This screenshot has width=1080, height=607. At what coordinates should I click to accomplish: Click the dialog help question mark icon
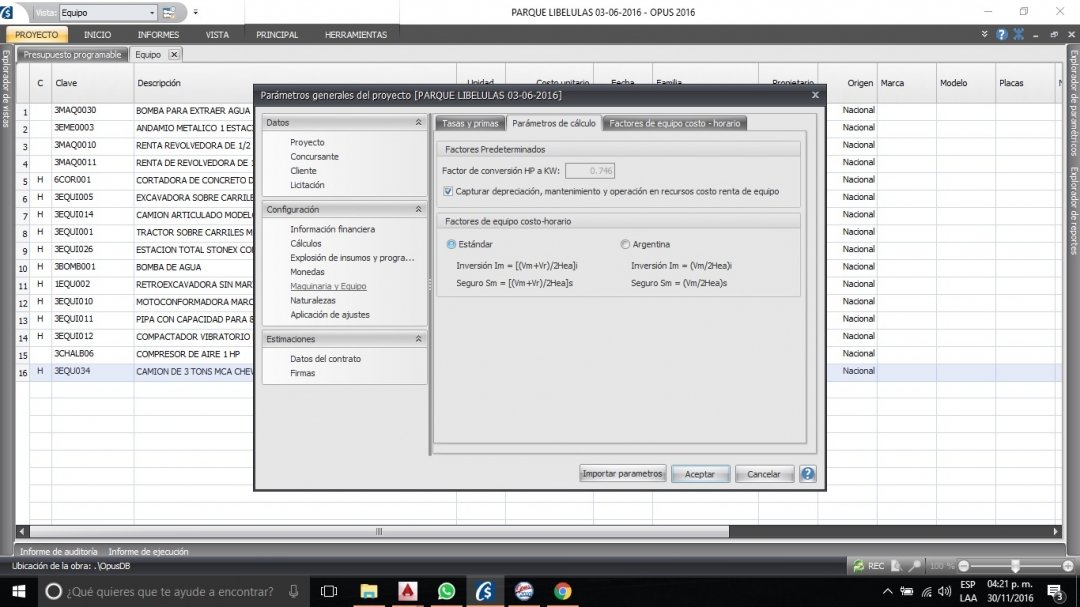[808, 474]
